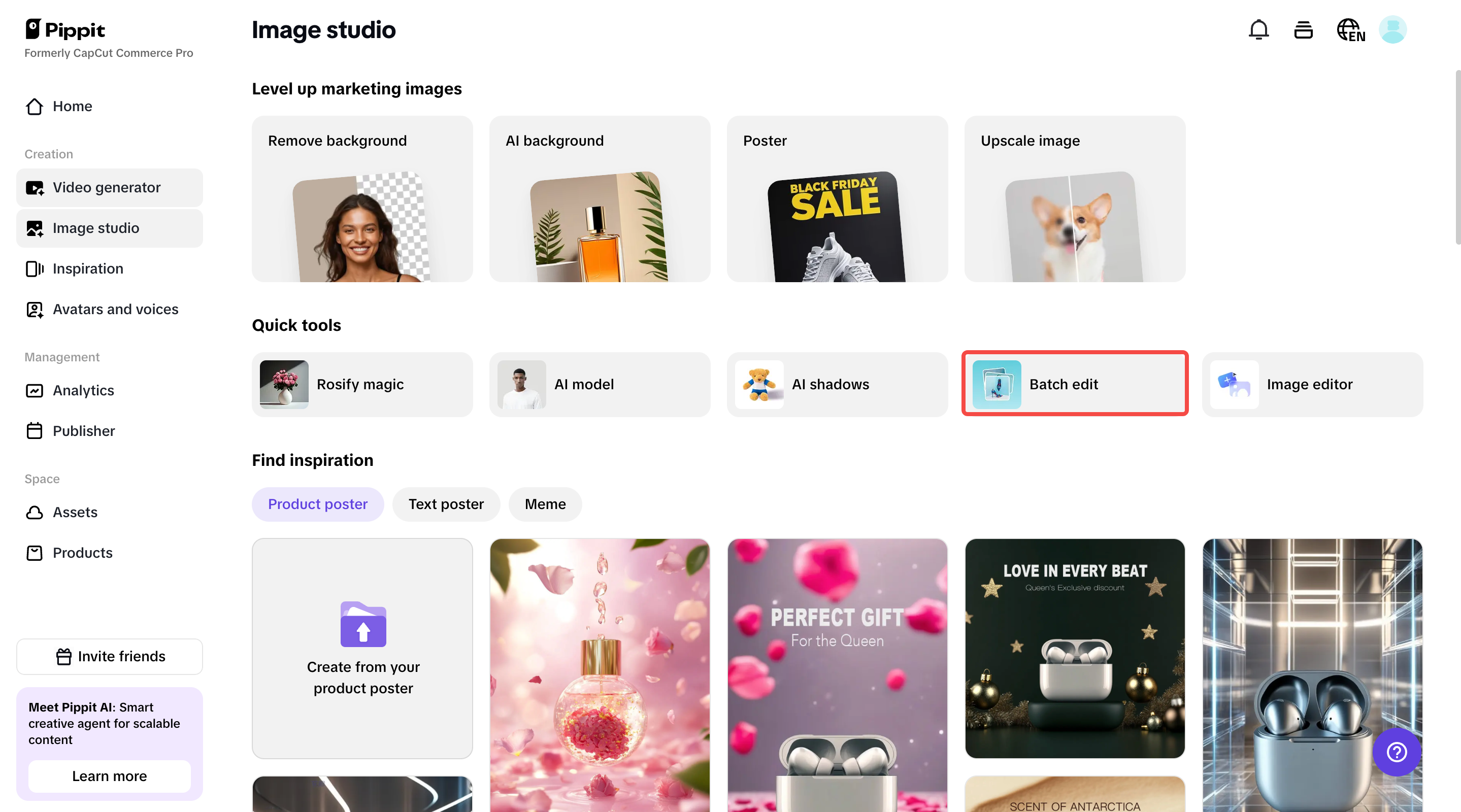Open the Remove background card
This screenshot has height=812, width=1461.
pyautogui.click(x=362, y=198)
